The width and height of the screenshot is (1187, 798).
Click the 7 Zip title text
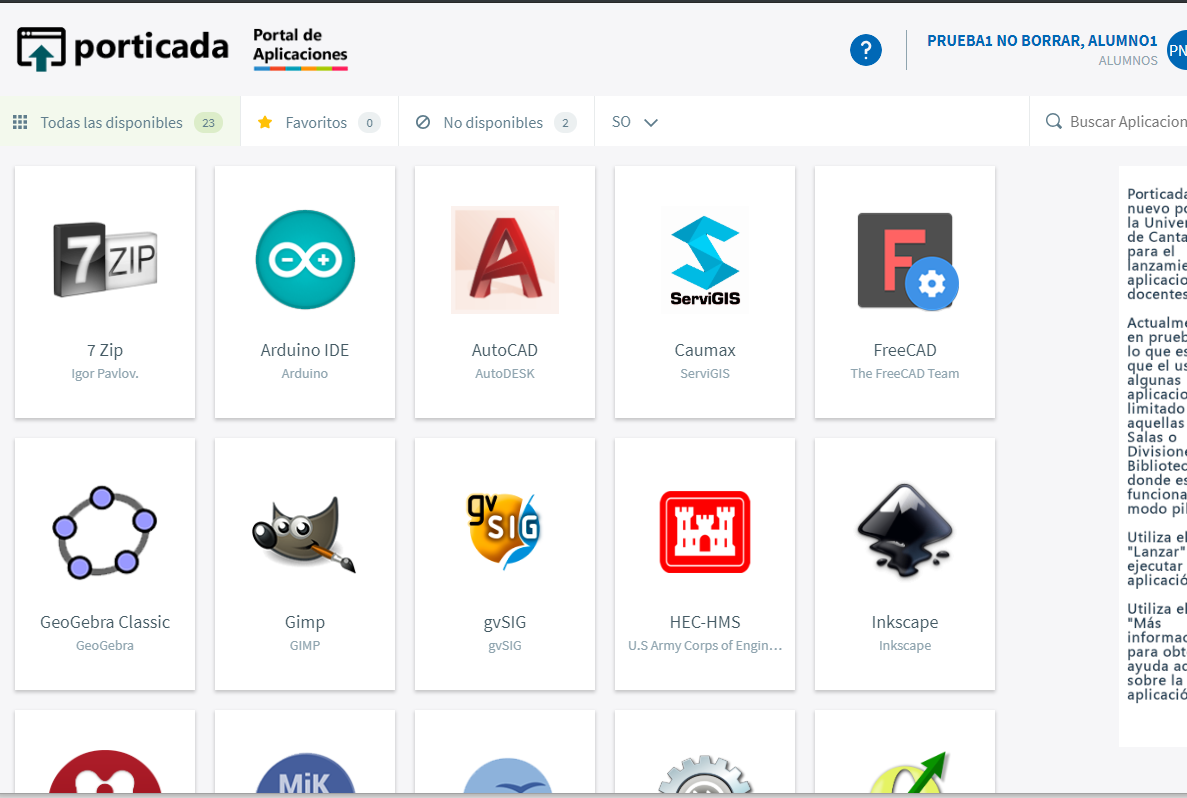105,350
